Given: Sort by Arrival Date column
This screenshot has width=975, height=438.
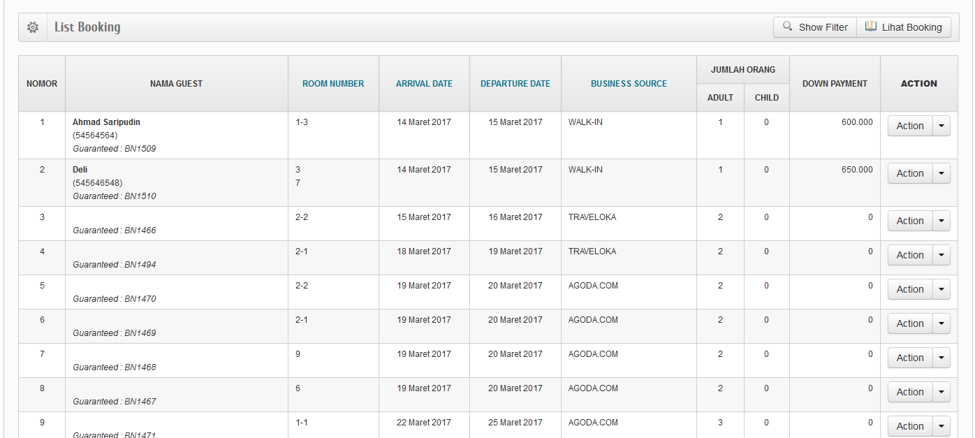Looking at the screenshot, I should (x=424, y=84).
